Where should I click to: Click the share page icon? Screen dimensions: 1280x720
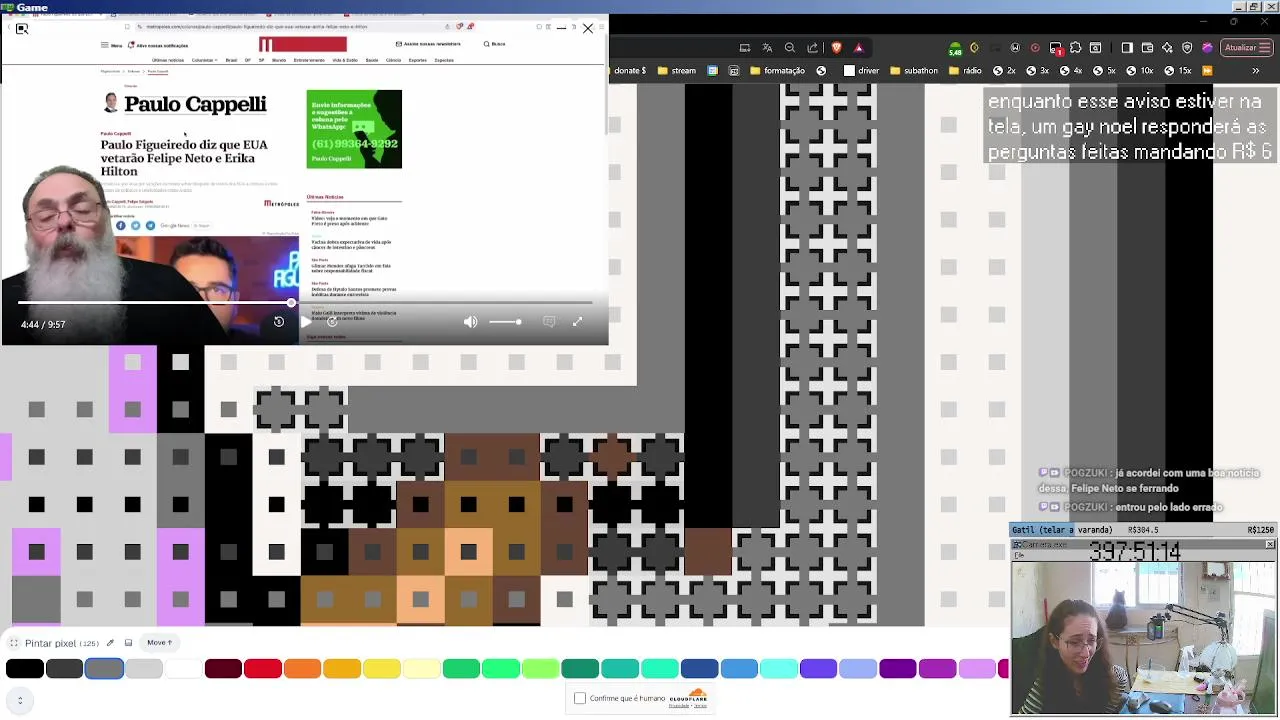812,47
